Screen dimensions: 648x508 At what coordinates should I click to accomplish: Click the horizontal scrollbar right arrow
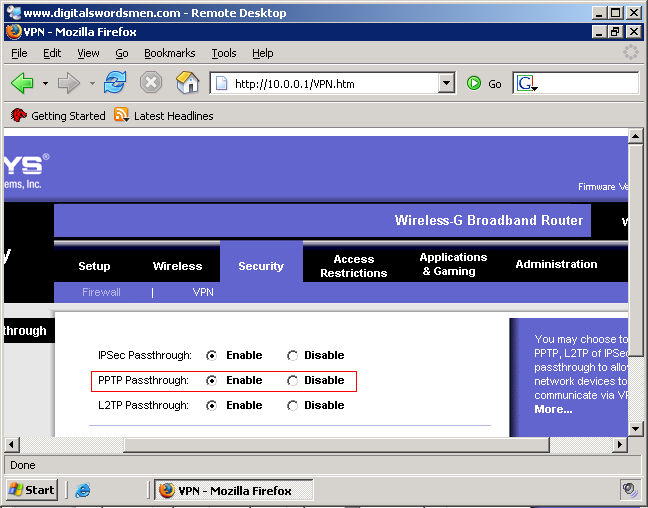tap(619, 445)
